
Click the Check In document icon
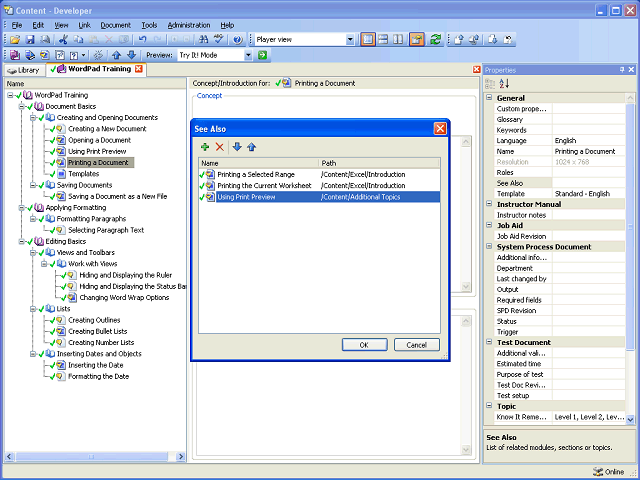pyautogui.click(x=459, y=40)
